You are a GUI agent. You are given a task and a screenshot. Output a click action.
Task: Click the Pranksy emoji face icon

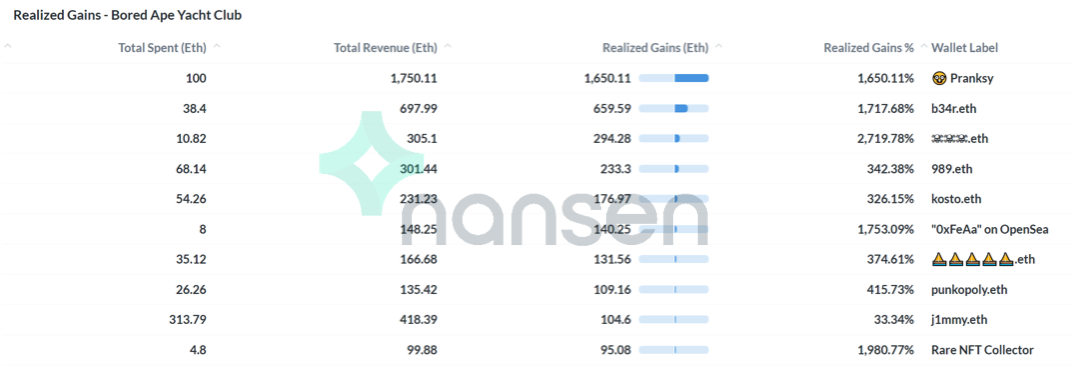(x=939, y=78)
